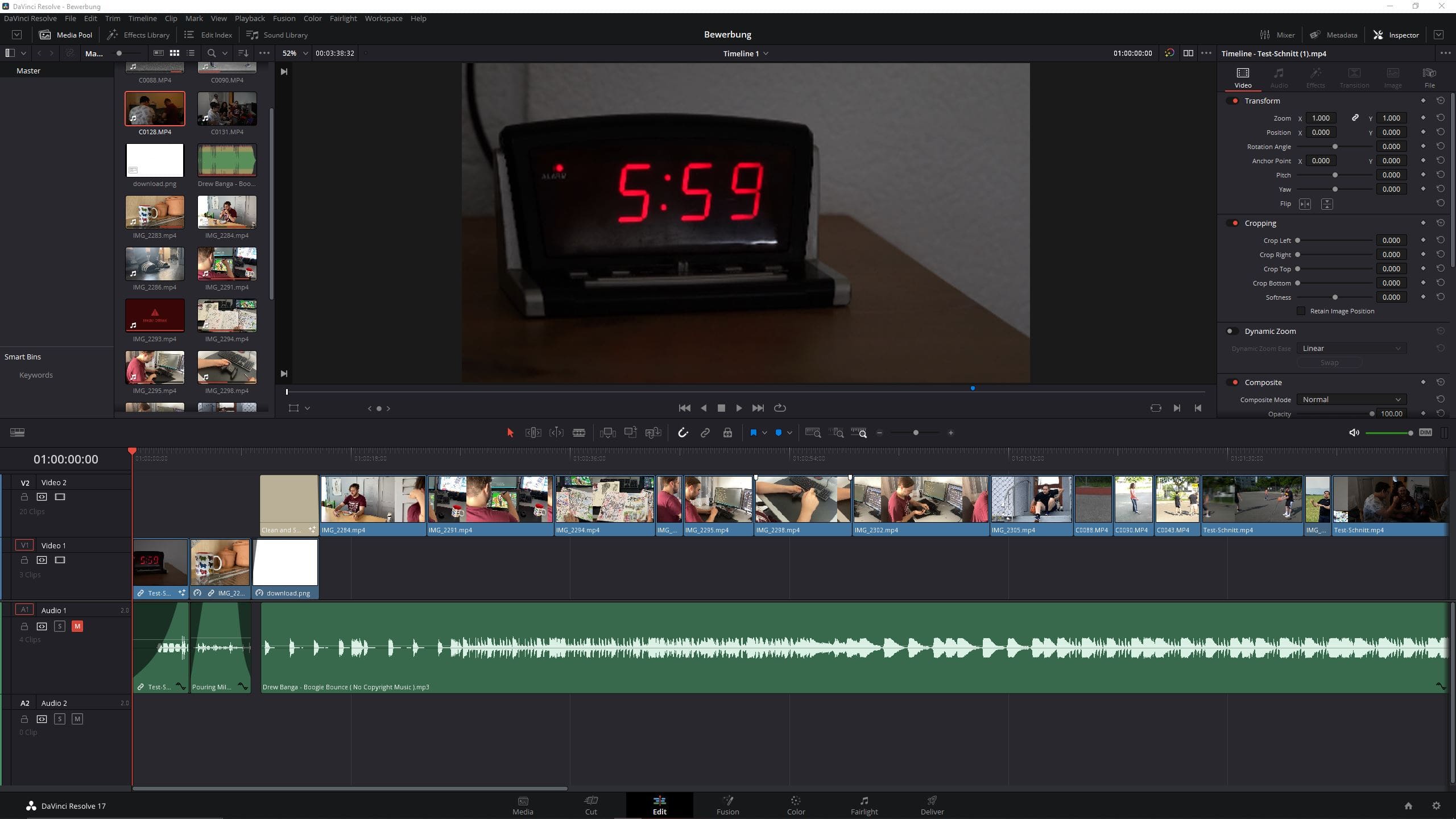Image resolution: width=1456 pixels, height=819 pixels.
Task: Open the media pool search
Action: [x=212, y=53]
